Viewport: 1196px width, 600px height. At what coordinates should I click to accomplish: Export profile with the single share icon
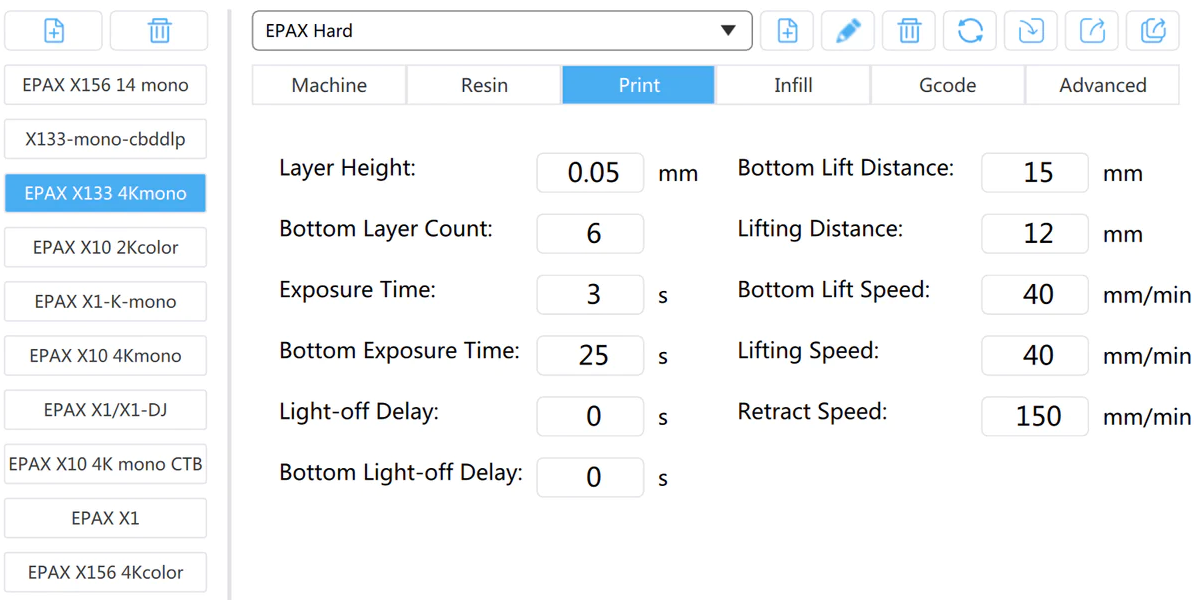1092,31
